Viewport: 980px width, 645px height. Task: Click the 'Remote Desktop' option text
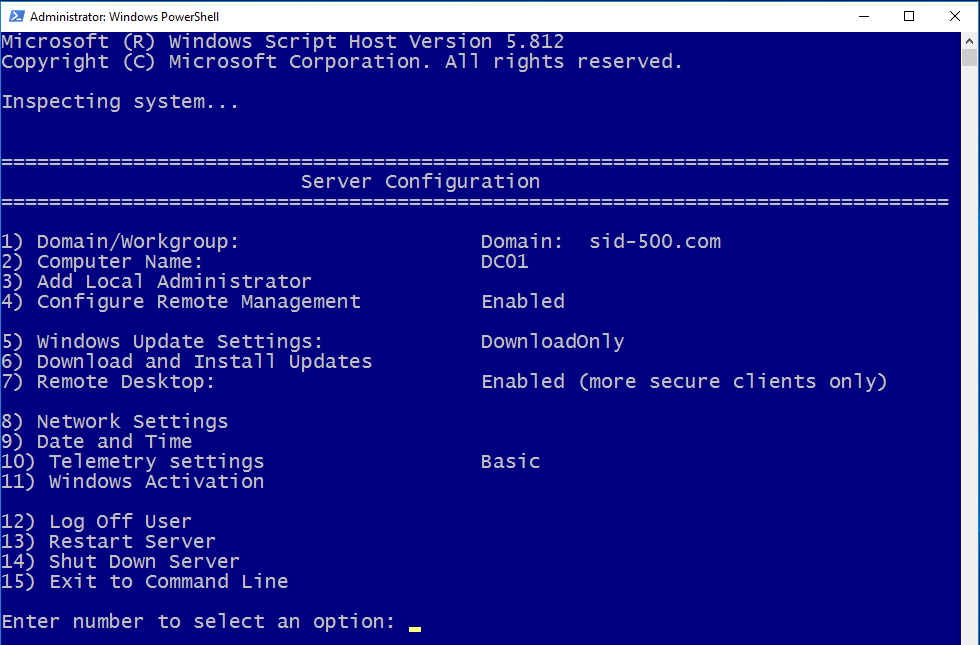126,382
